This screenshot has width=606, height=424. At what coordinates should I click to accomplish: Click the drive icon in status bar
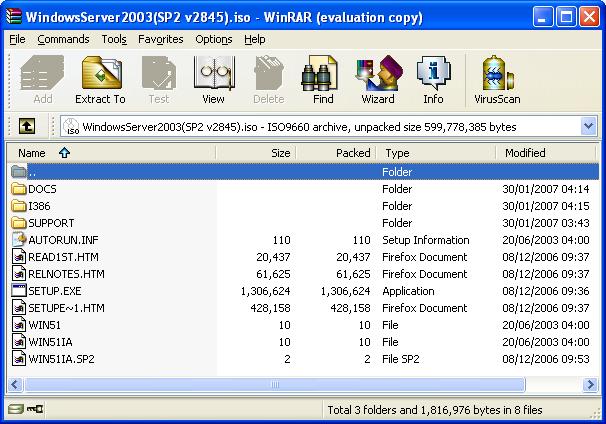15,409
